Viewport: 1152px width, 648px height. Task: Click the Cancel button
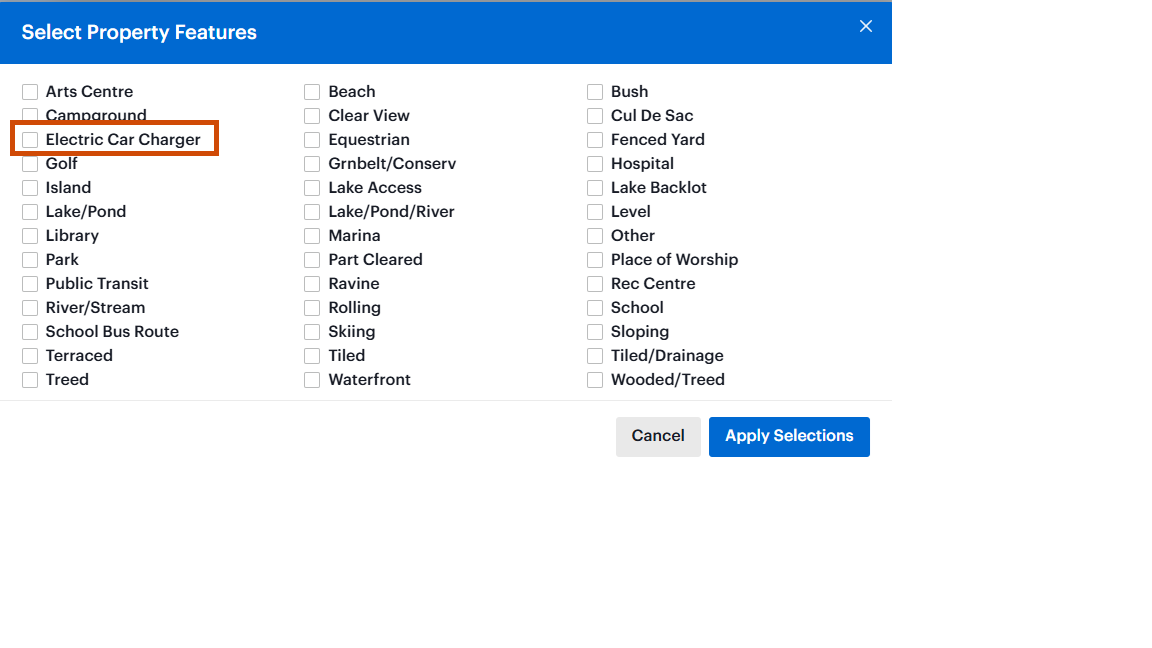point(658,436)
